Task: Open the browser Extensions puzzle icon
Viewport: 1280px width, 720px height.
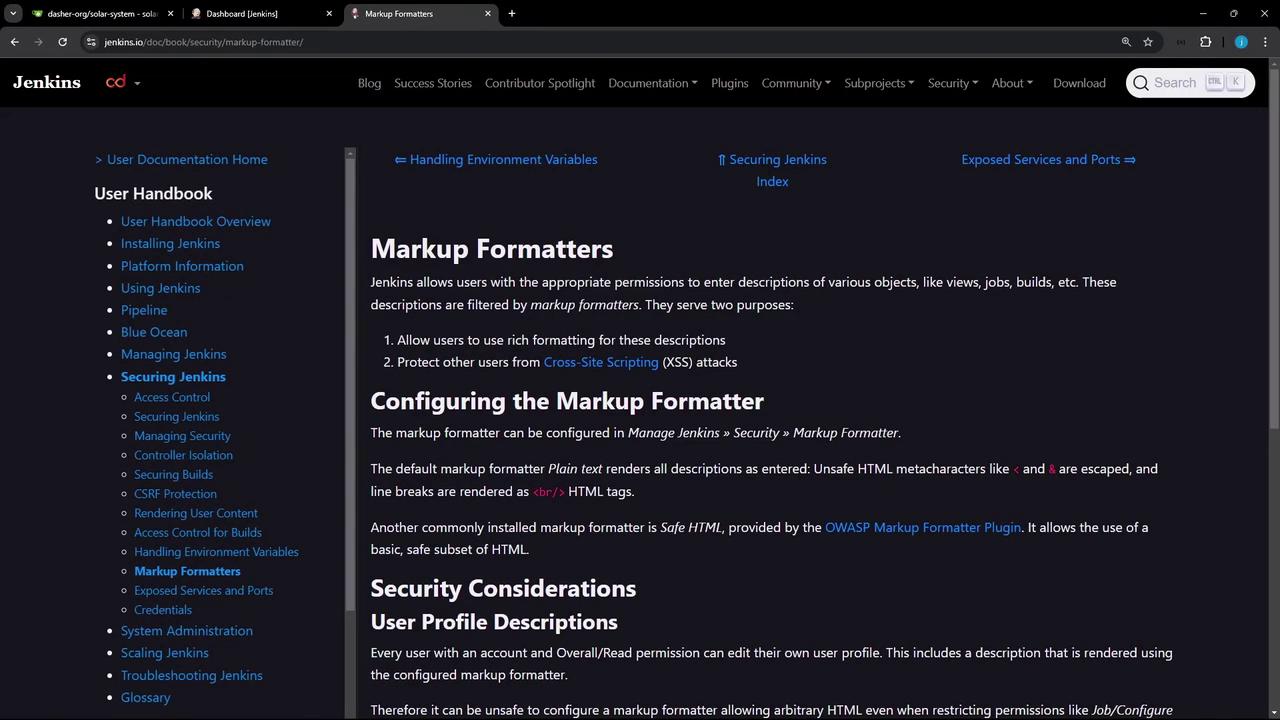Action: tap(1205, 42)
